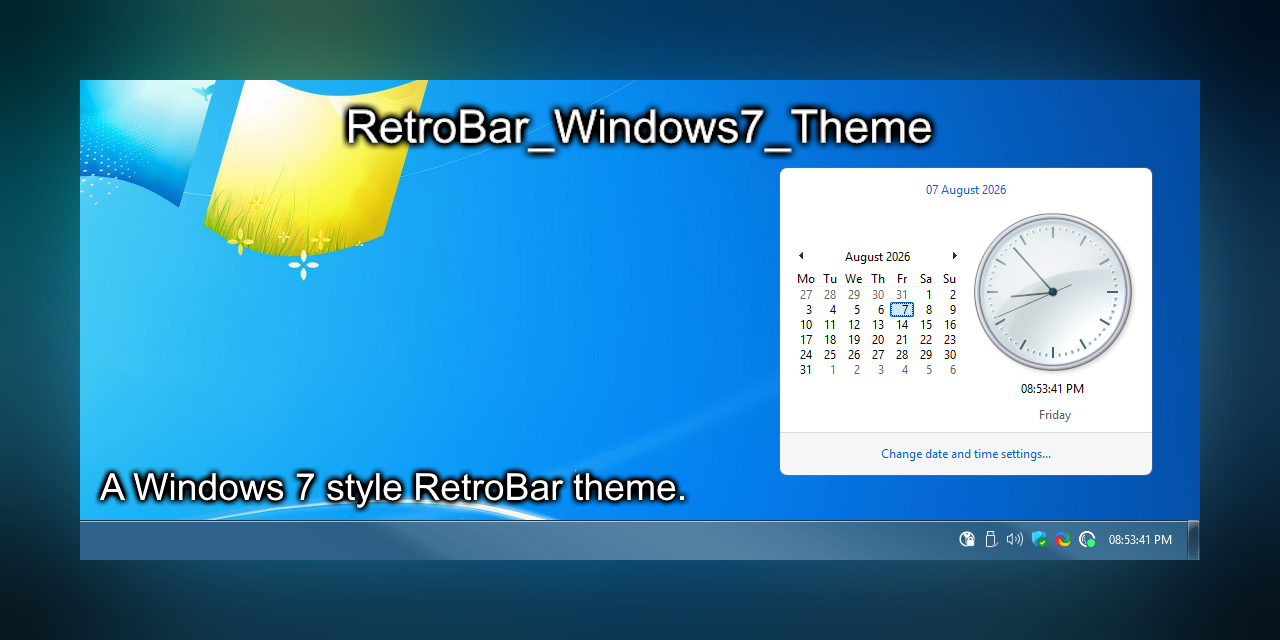Image resolution: width=1280 pixels, height=640 pixels.
Task: Select date 14 in the calendar
Action: (x=902, y=325)
